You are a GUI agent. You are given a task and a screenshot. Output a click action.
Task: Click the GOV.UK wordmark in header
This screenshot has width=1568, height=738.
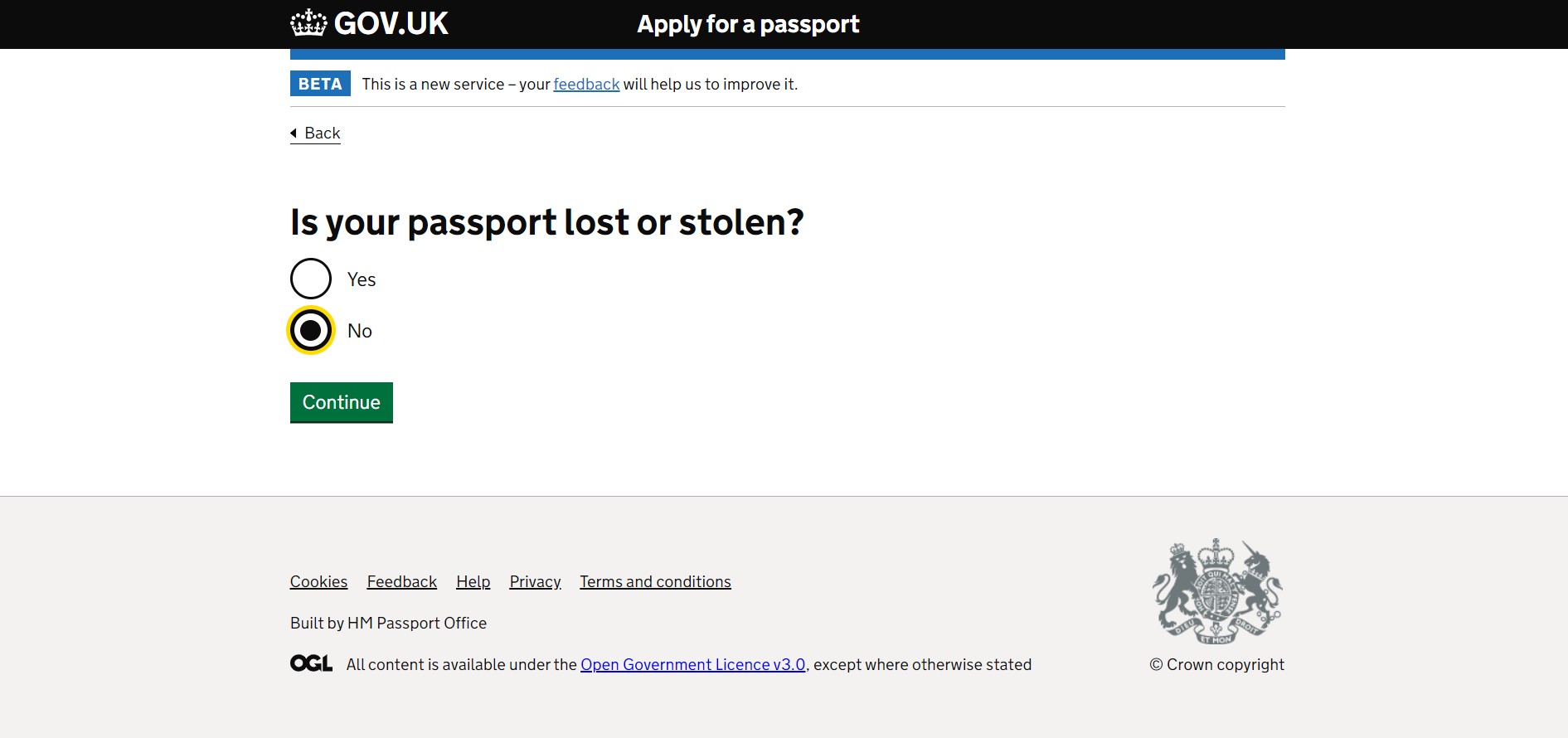pyautogui.click(x=391, y=23)
